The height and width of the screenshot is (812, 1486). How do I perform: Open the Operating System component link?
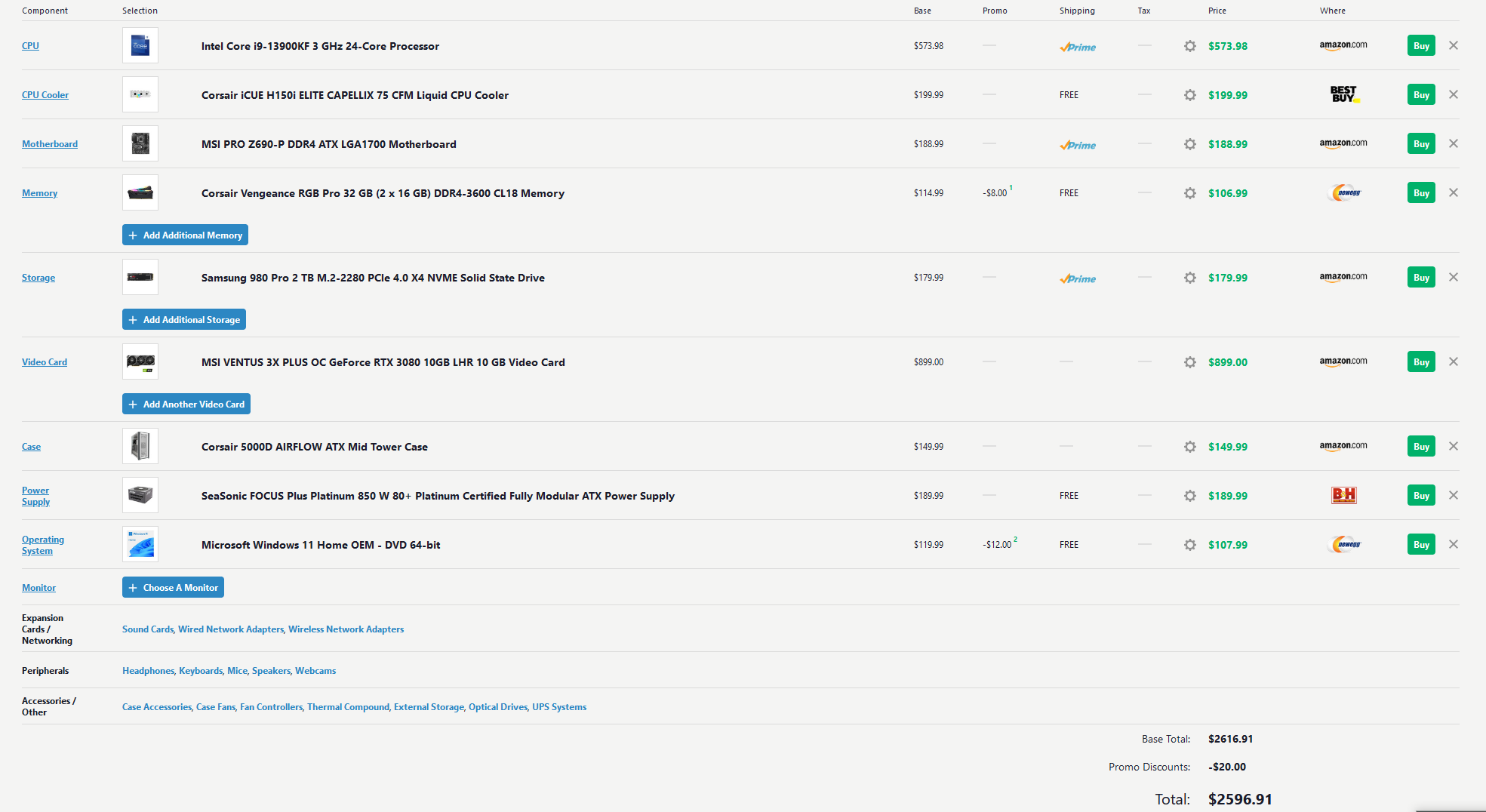[43, 545]
